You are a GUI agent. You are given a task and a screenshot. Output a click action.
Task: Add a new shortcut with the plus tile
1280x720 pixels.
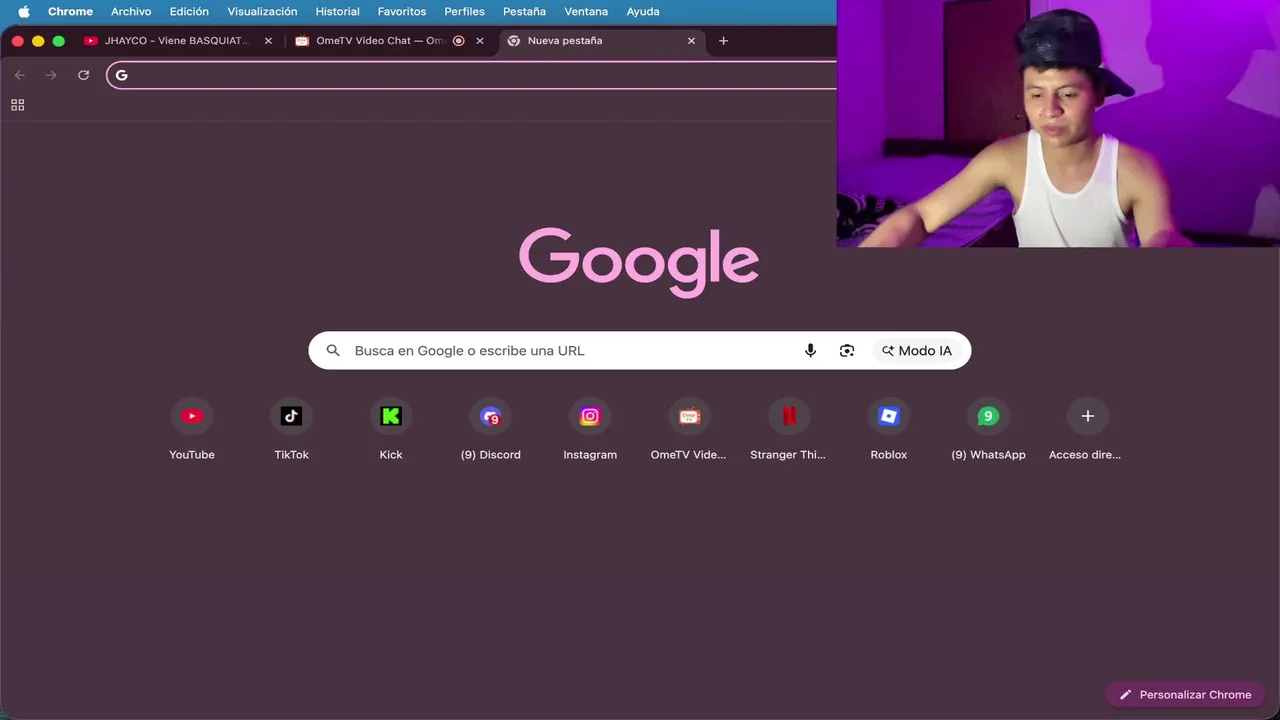coord(1087,431)
